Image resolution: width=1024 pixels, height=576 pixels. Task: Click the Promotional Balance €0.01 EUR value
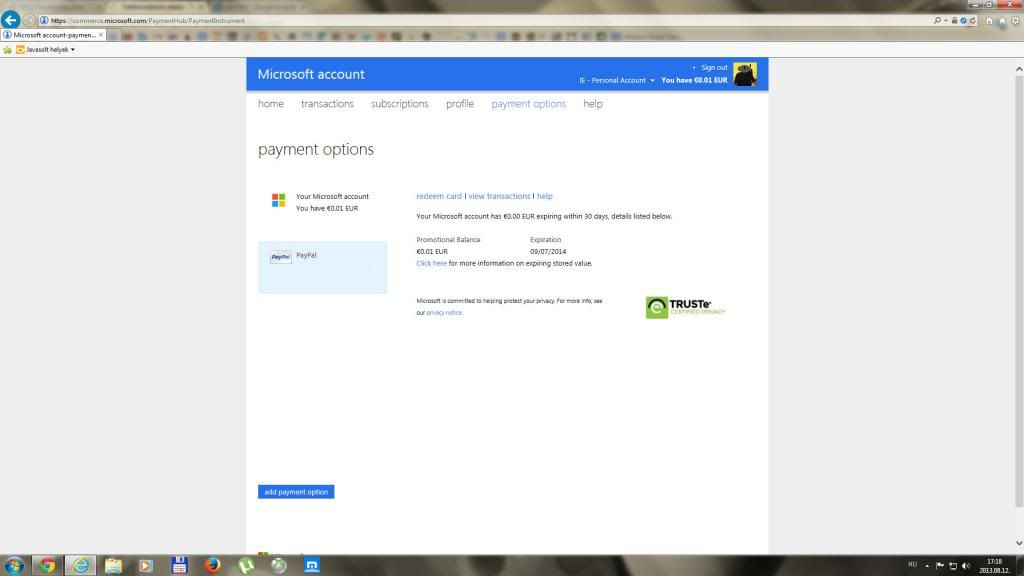(x=432, y=251)
